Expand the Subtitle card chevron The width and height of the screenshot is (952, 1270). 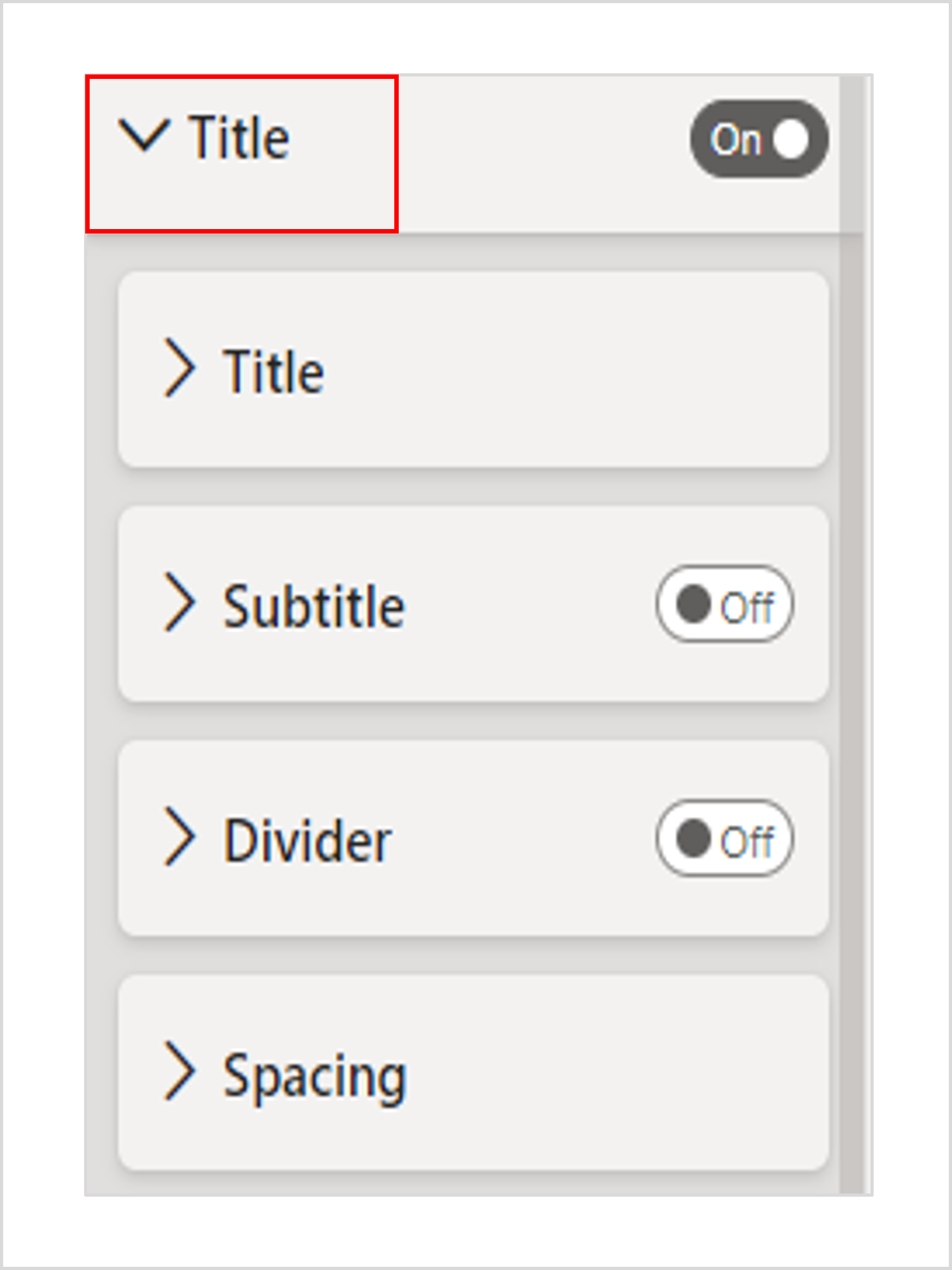coord(179,603)
